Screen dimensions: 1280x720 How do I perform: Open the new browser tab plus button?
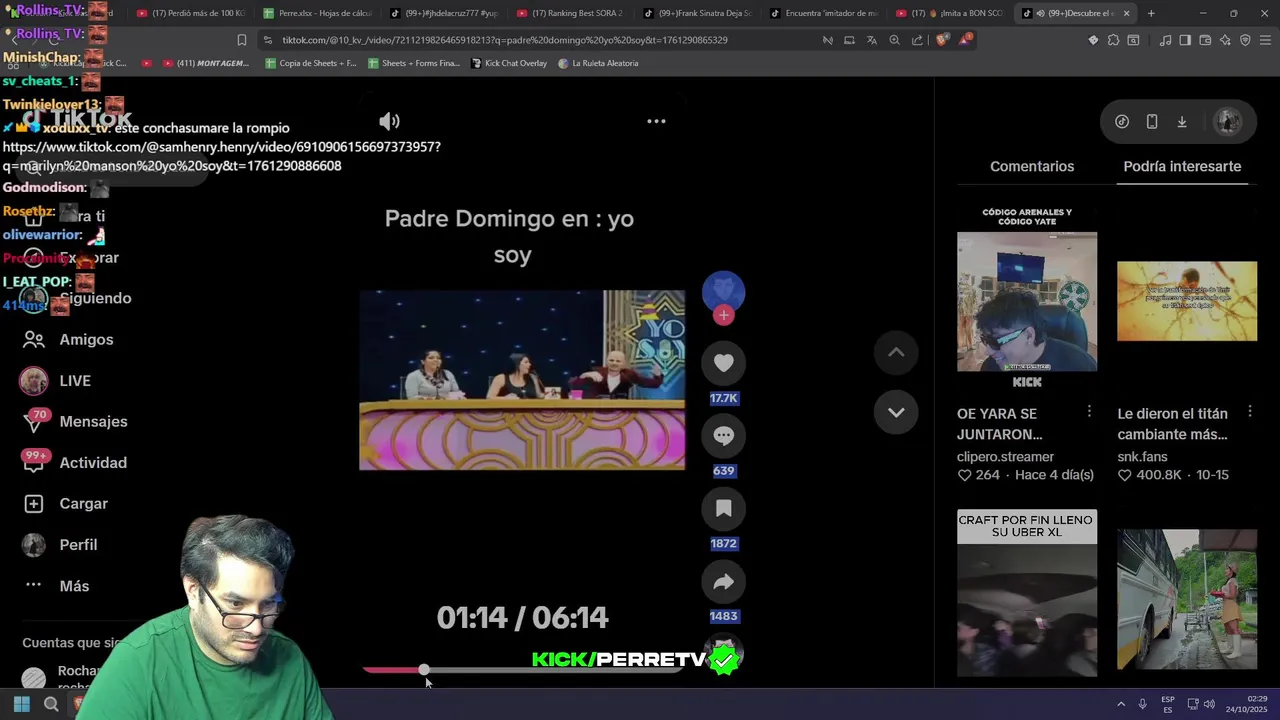click(1151, 13)
